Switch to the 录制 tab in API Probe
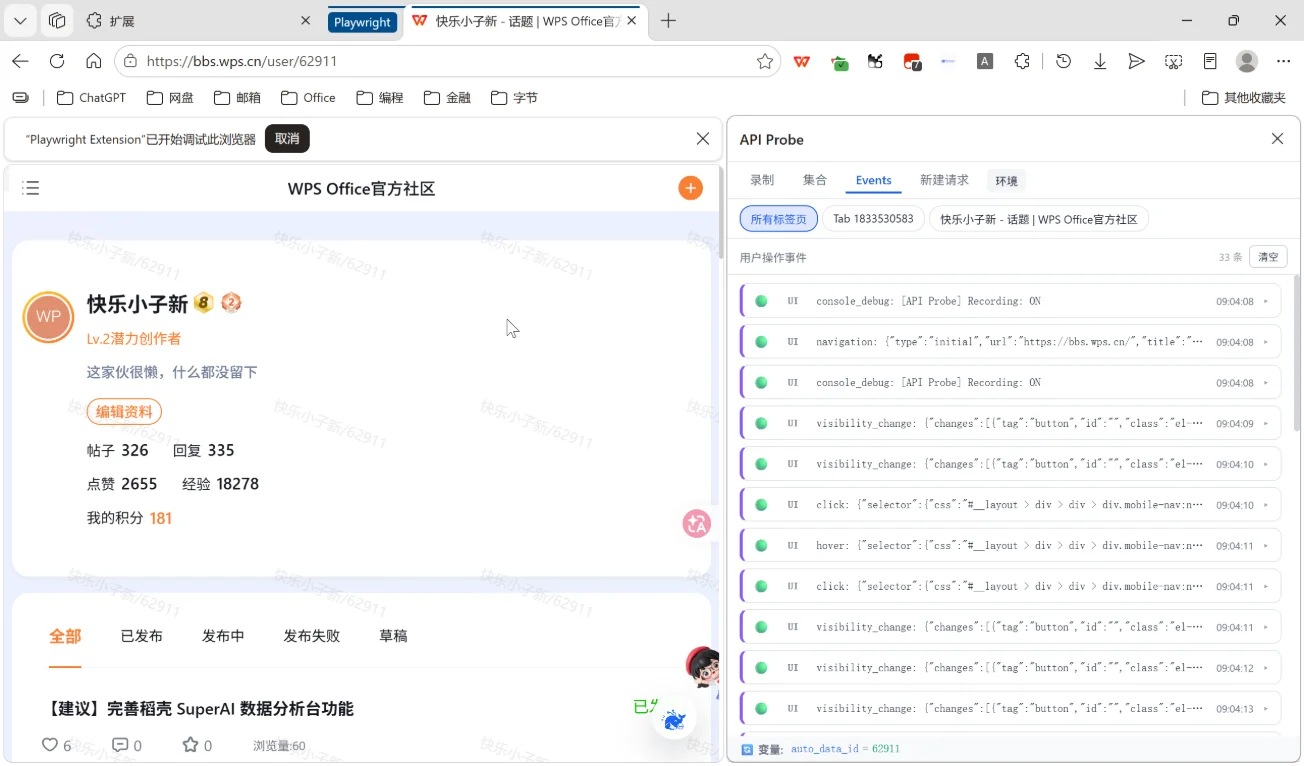 coord(762,180)
